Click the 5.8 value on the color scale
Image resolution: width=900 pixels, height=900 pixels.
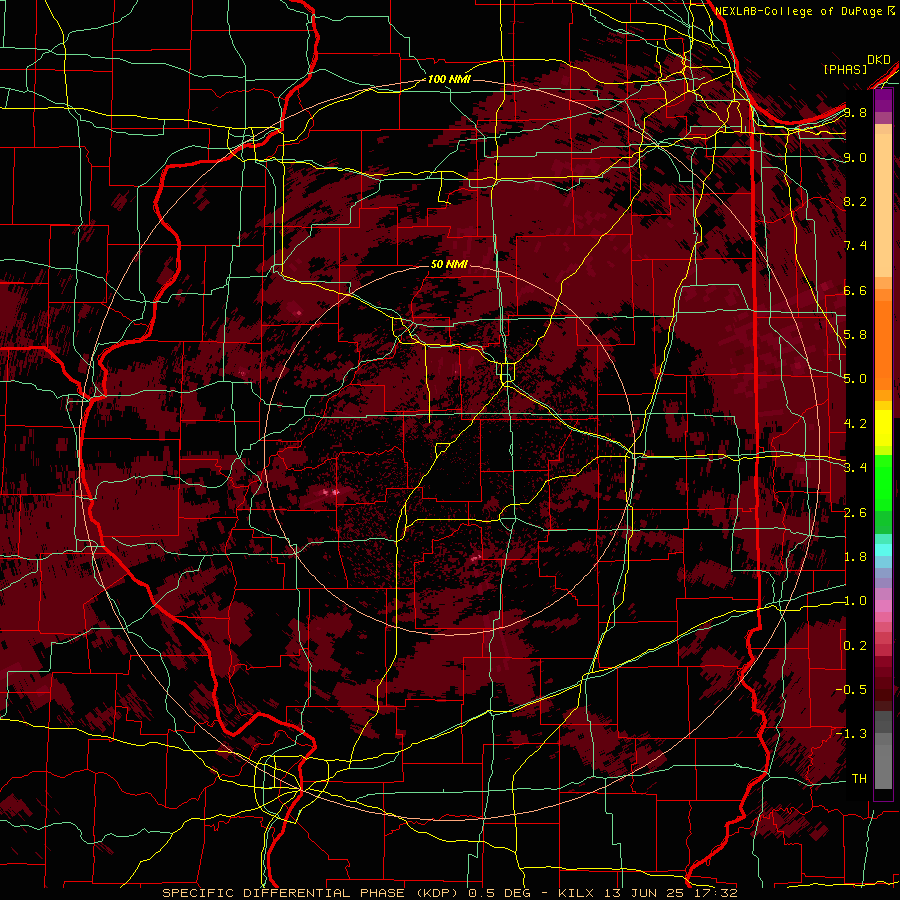(x=855, y=335)
